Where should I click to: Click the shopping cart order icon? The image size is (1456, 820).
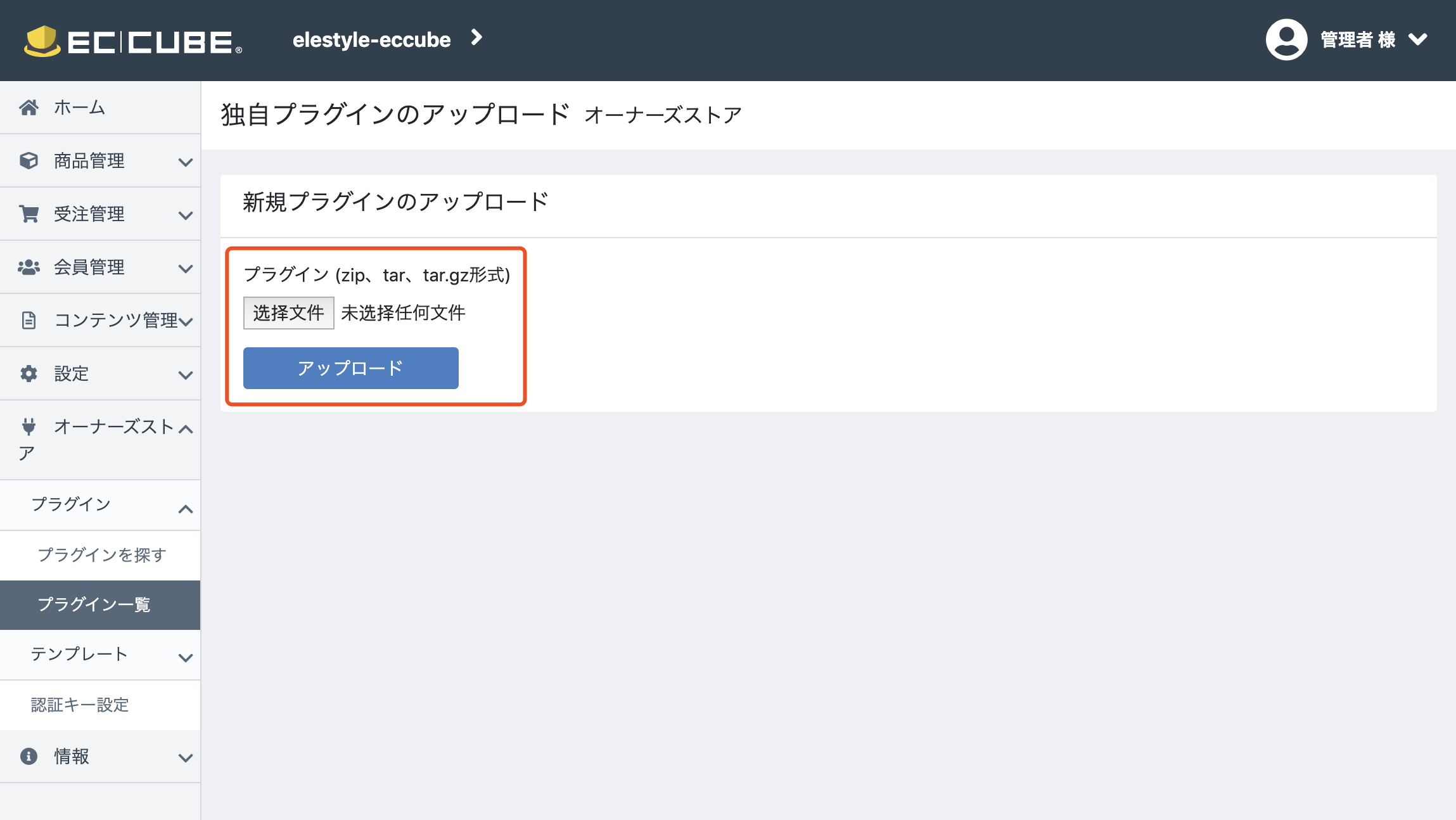click(x=29, y=214)
